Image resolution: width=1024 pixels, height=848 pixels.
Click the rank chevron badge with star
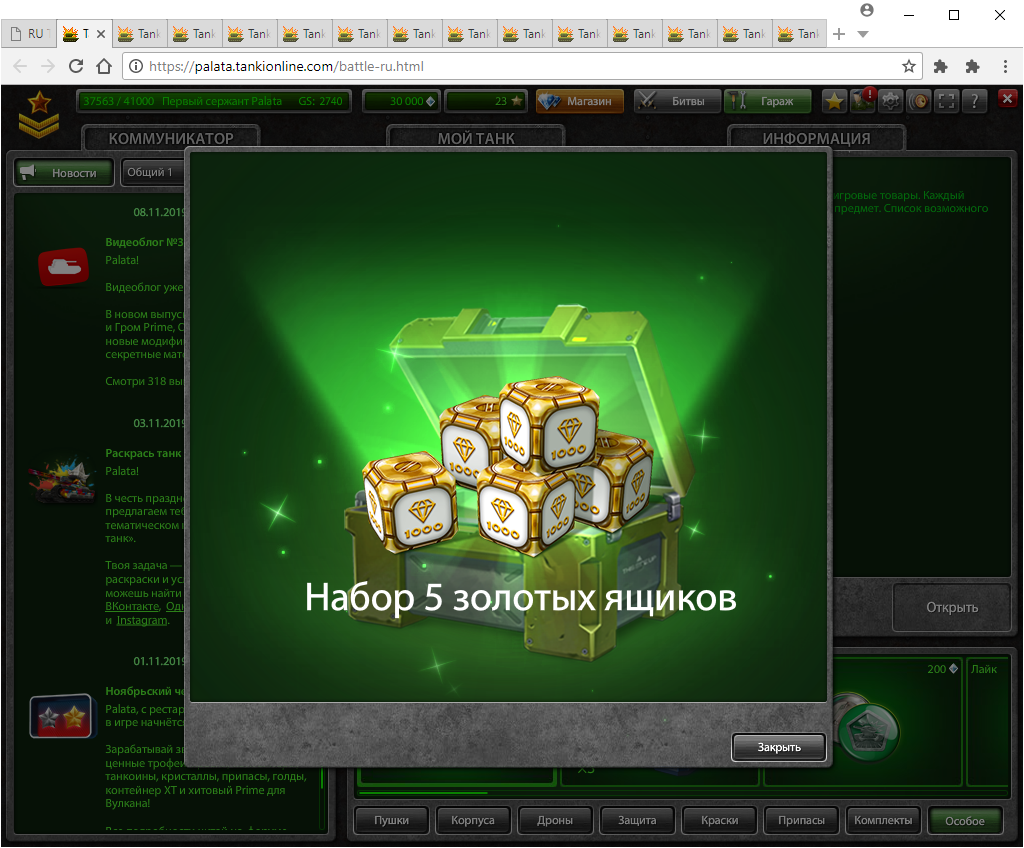[x=39, y=114]
